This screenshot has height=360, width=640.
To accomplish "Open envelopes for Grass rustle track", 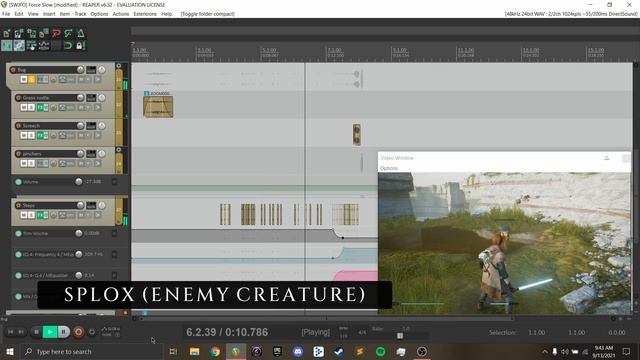I will click(x=53, y=107).
